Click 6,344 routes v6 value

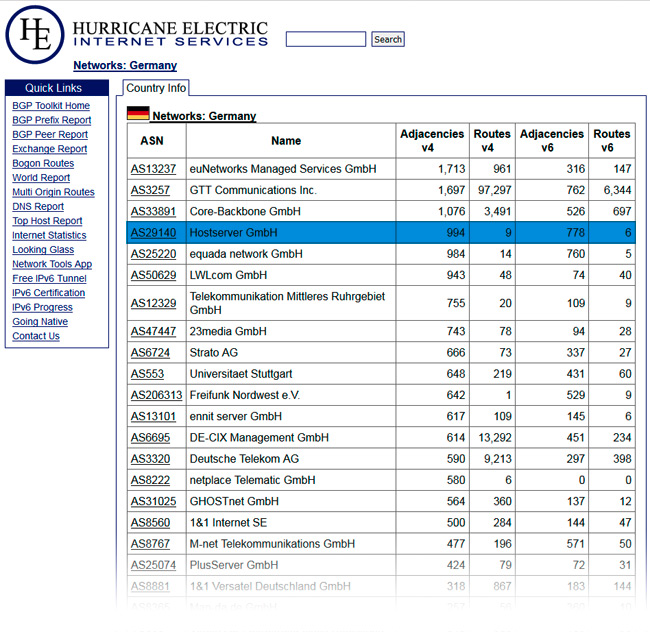coord(617,190)
